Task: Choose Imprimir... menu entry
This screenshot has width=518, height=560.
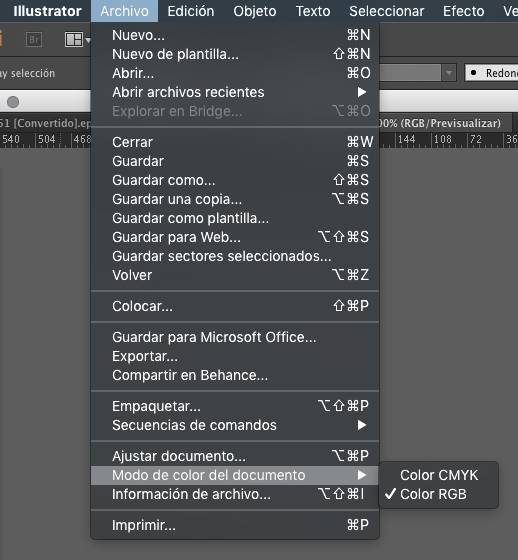Action: [235, 525]
